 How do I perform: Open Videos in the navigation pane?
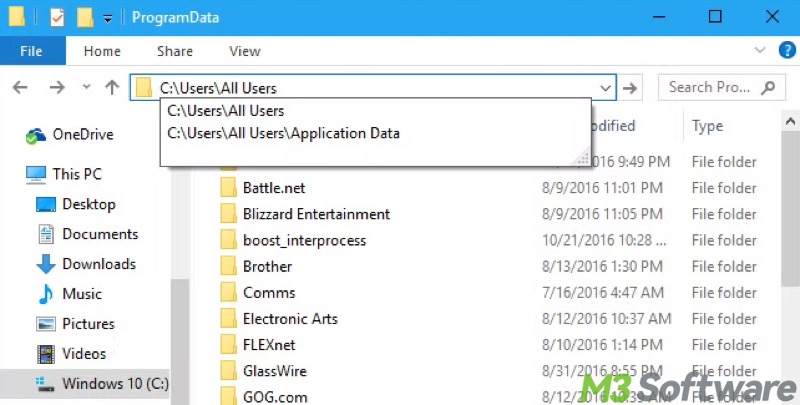point(84,353)
